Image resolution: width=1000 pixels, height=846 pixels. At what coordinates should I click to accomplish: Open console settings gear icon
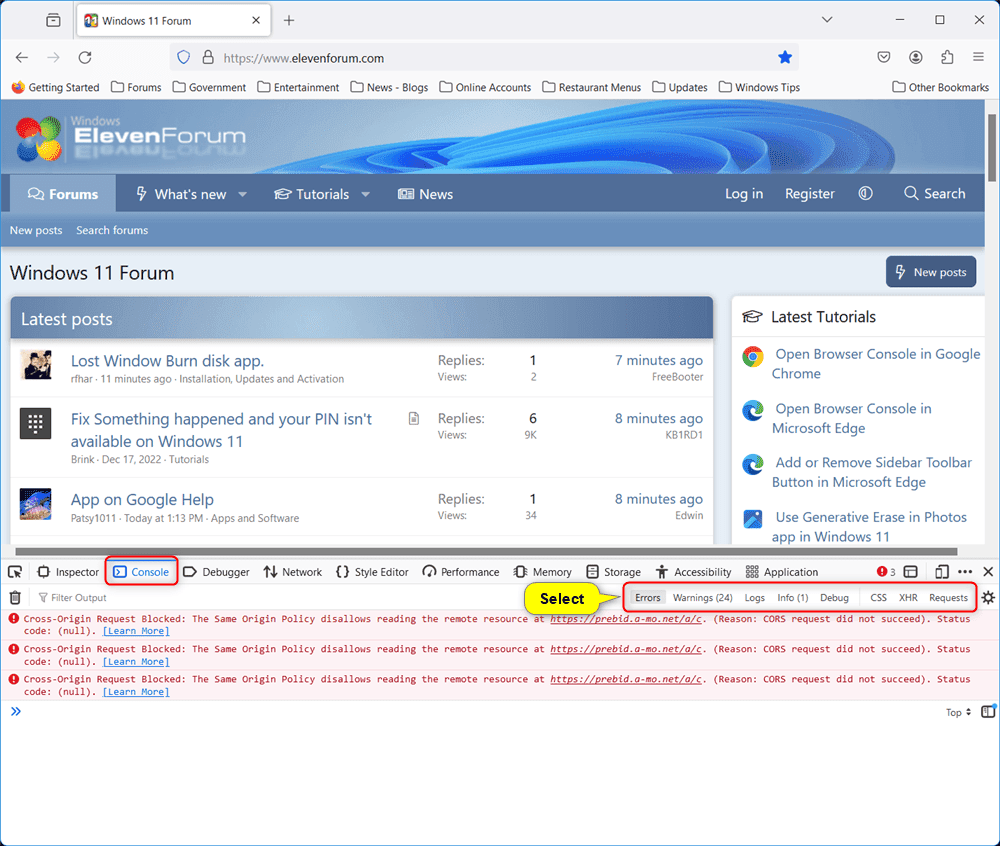tap(988, 597)
